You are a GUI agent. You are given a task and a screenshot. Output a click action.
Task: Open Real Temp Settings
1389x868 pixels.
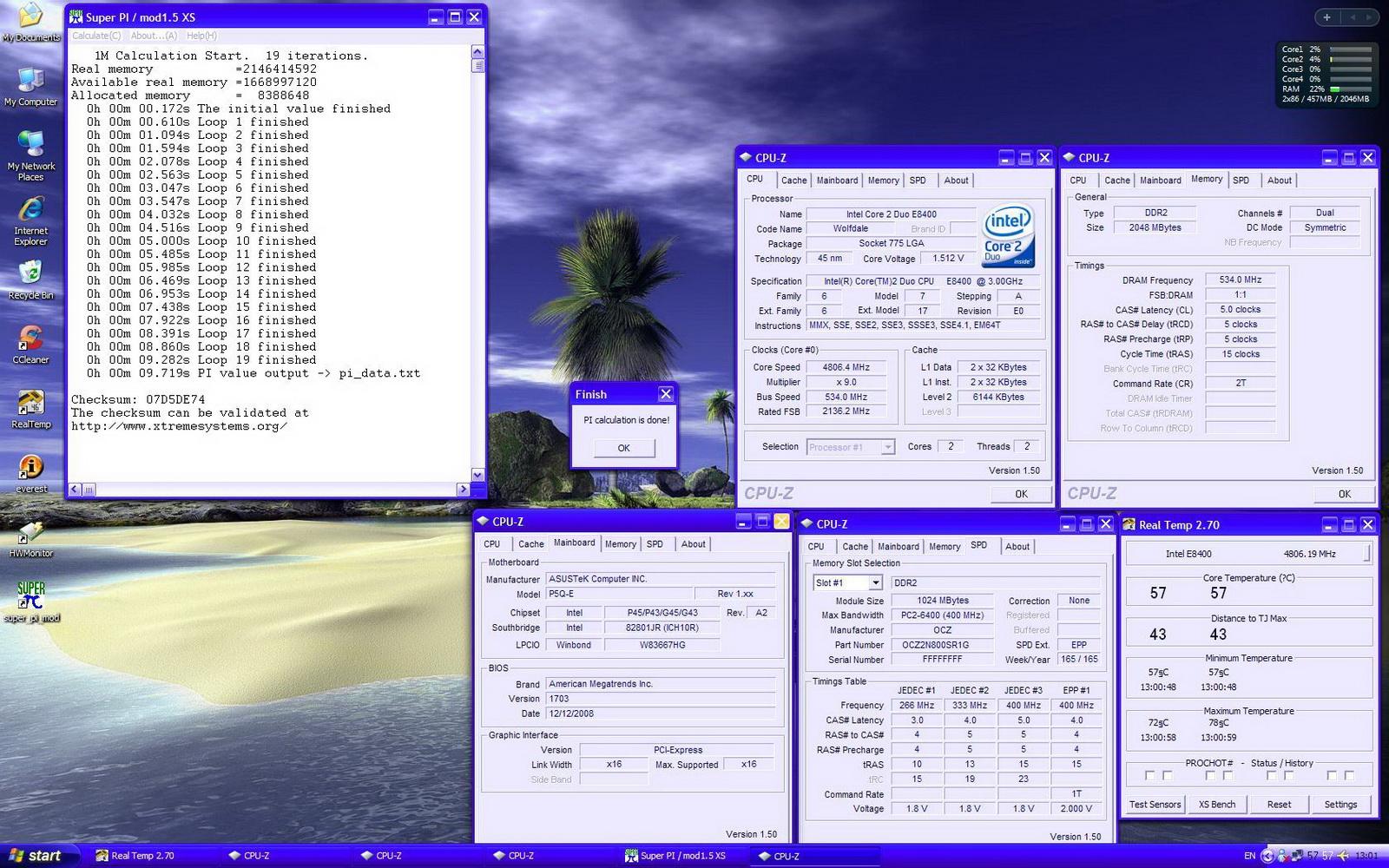pos(1340,805)
